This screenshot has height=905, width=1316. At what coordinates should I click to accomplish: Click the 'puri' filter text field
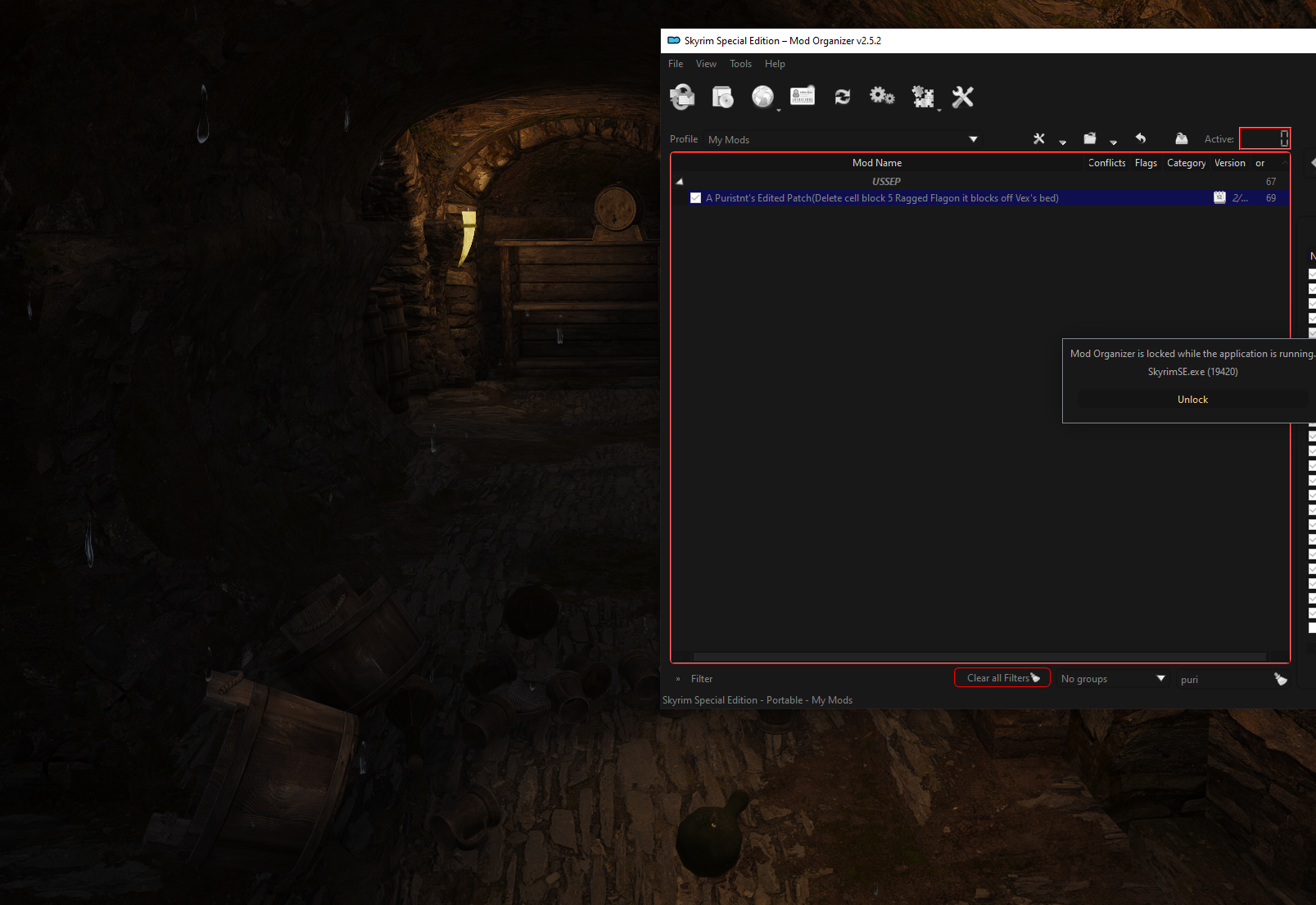tap(1224, 679)
